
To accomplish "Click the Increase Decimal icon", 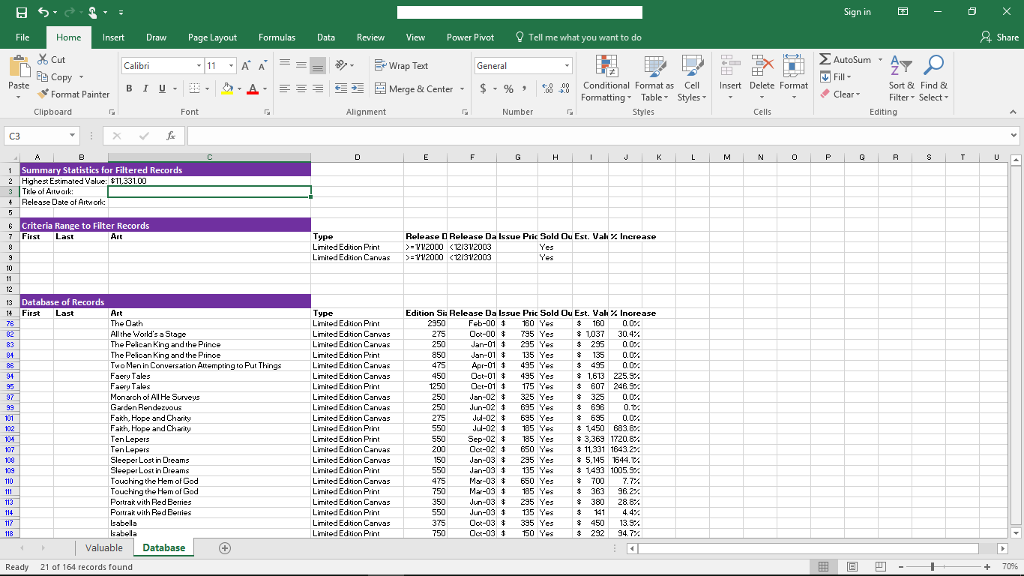I will [548, 89].
